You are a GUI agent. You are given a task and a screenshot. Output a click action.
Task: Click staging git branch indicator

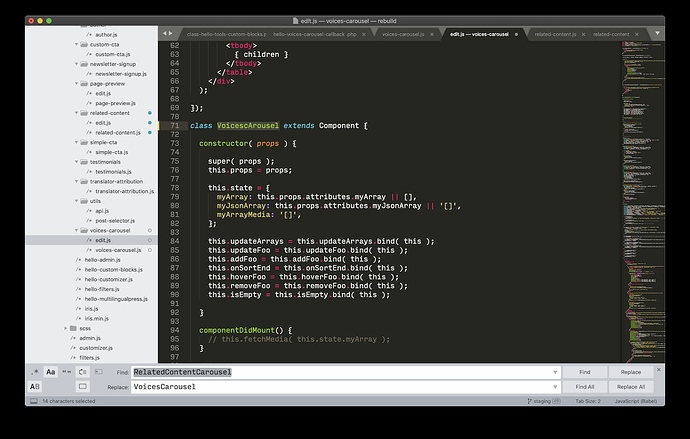tap(543, 401)
